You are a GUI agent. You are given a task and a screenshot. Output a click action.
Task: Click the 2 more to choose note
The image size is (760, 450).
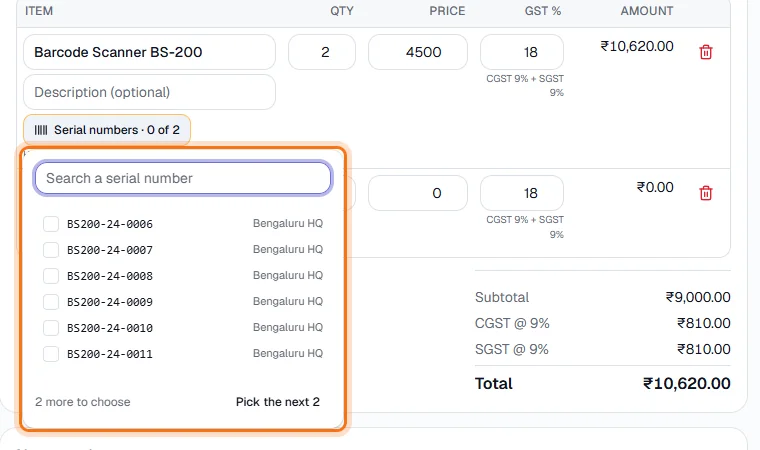82,402
